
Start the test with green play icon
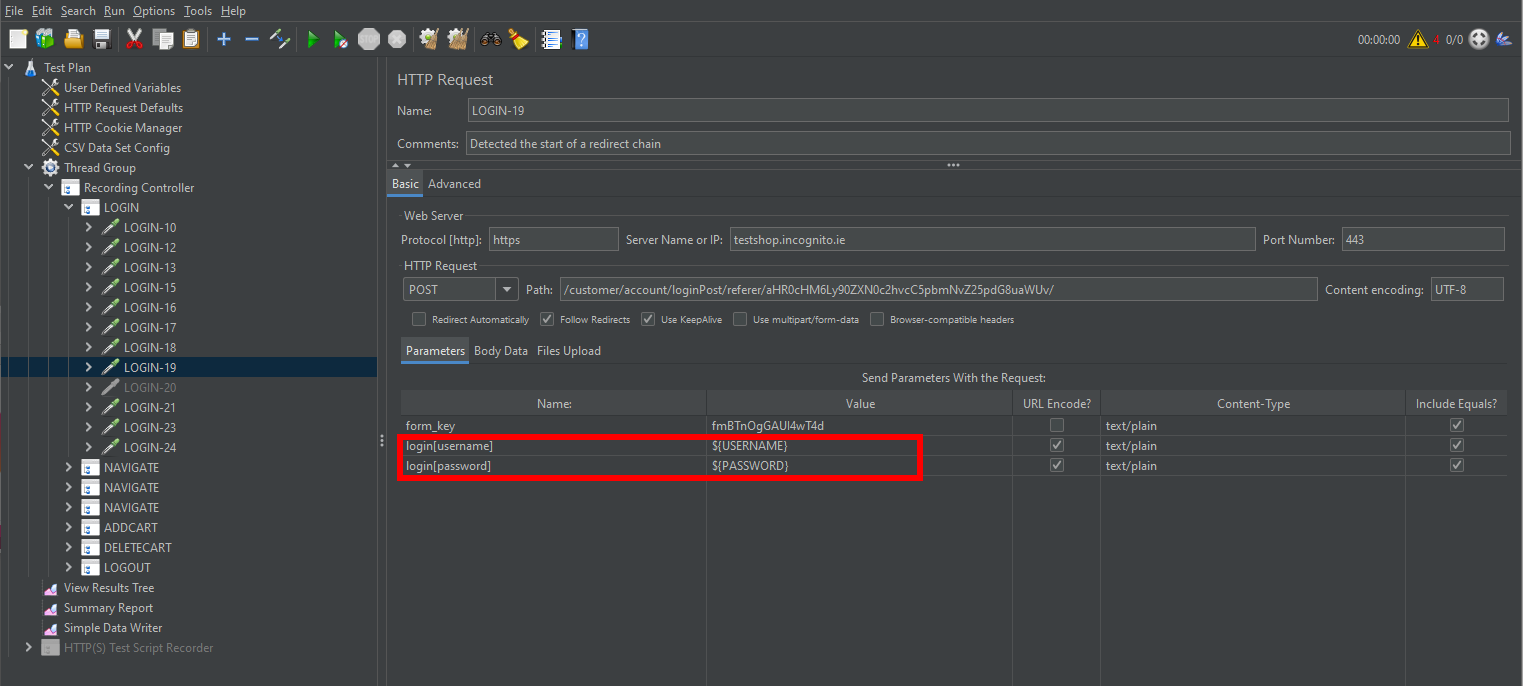point(313,39)
